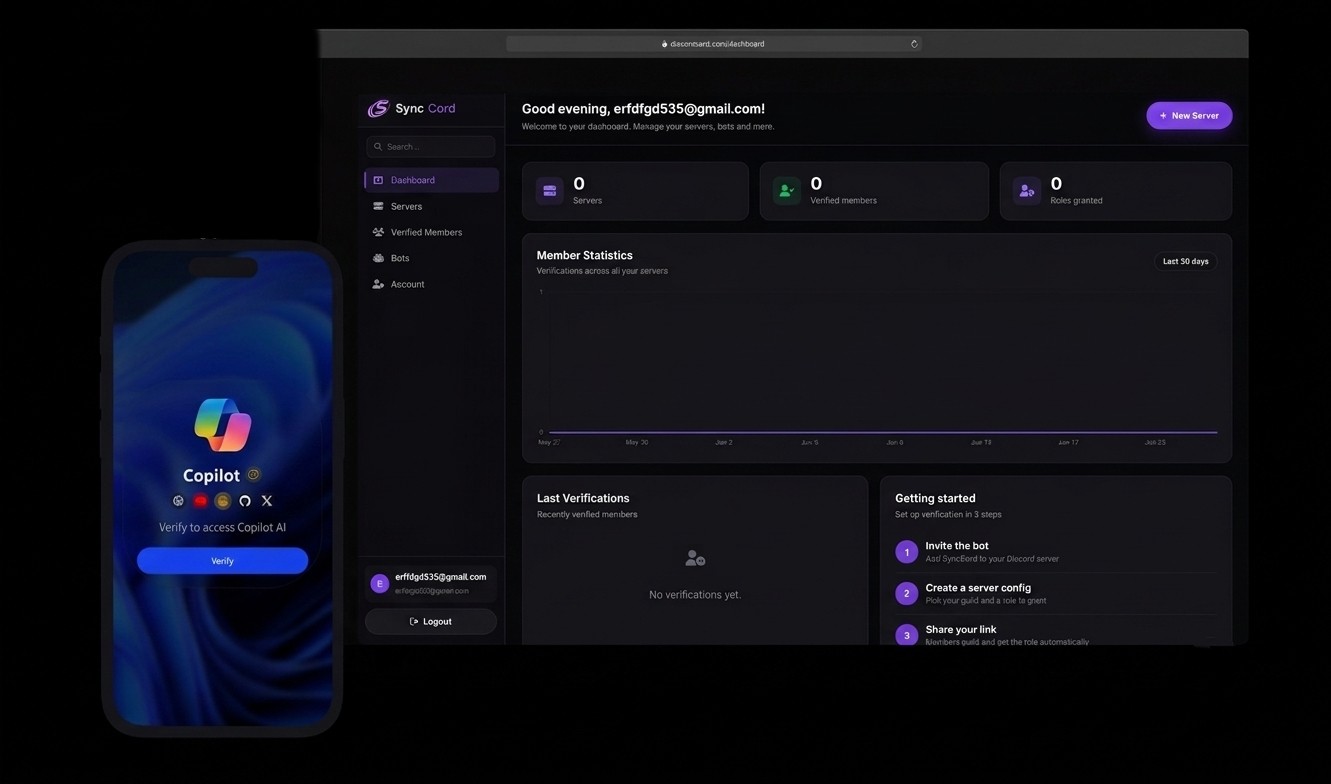Image resolution: width=1331 pixels, height=784 pixels.
Task: Click the green Verified members card icon
Action: point(787,191)
